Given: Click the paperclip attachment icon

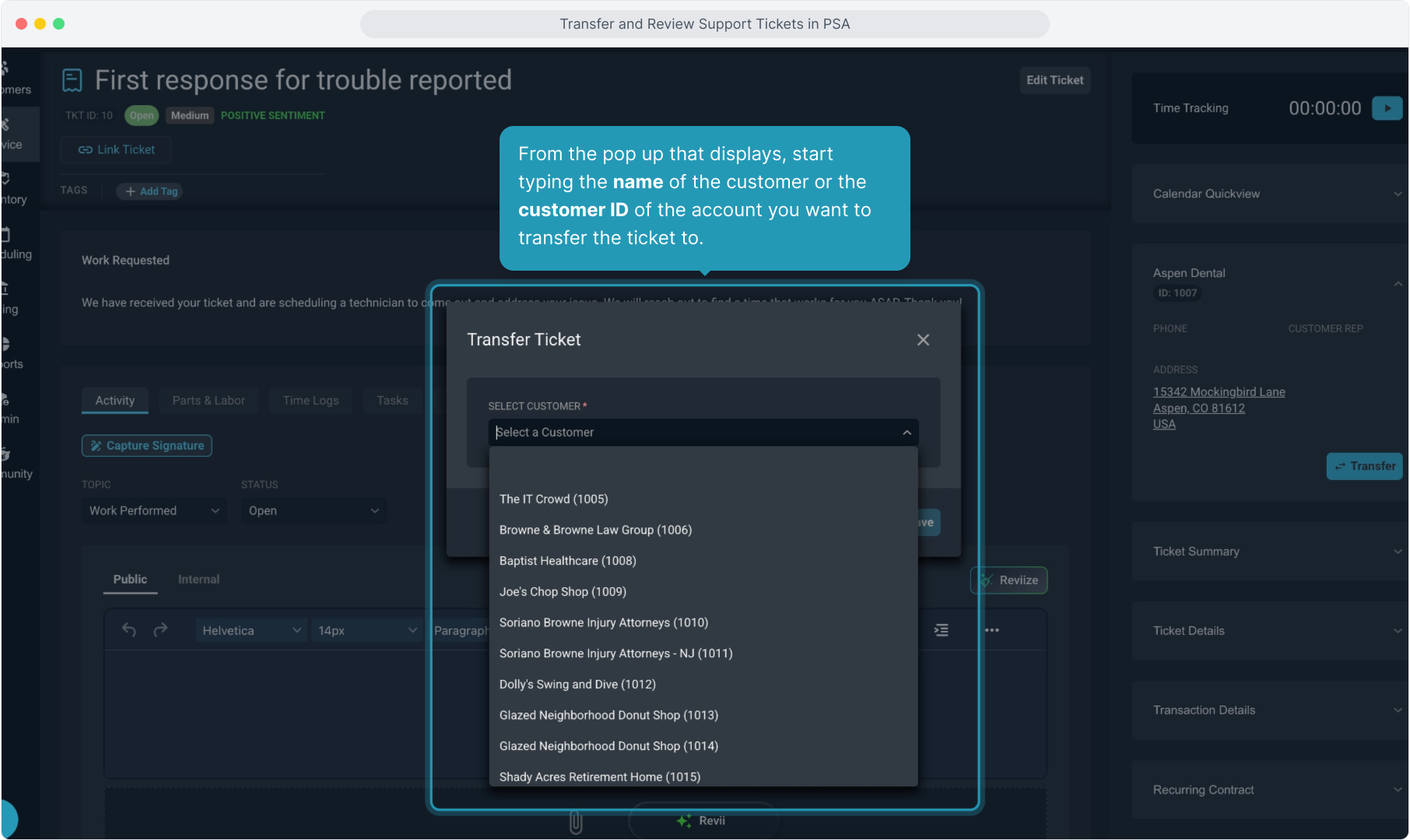Looking at the screenshot, I should (576, 822).
